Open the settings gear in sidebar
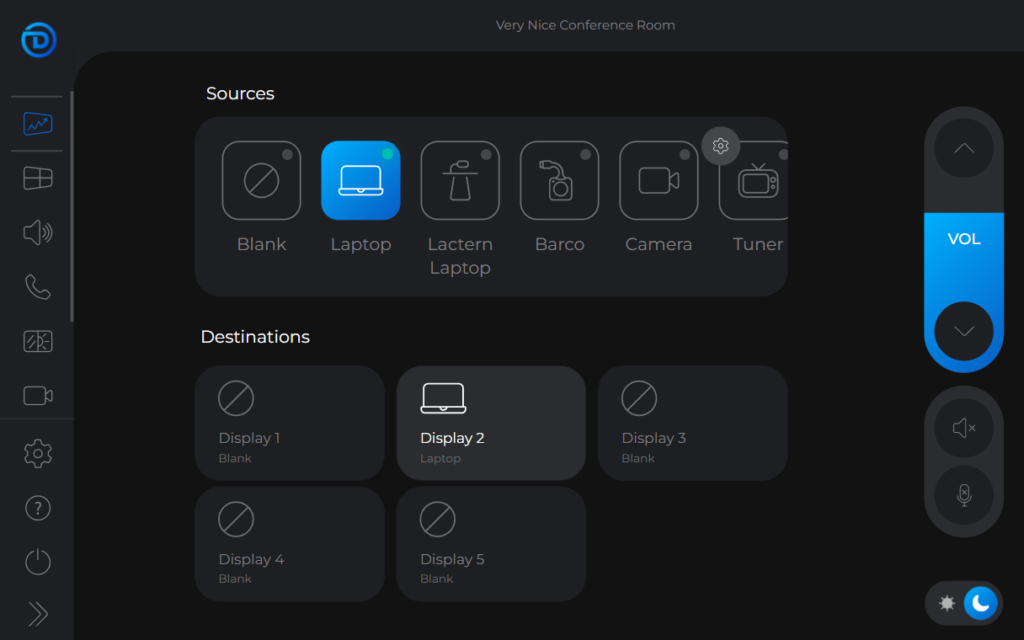Screen dimensions: 1024x640 coord(37,453)
